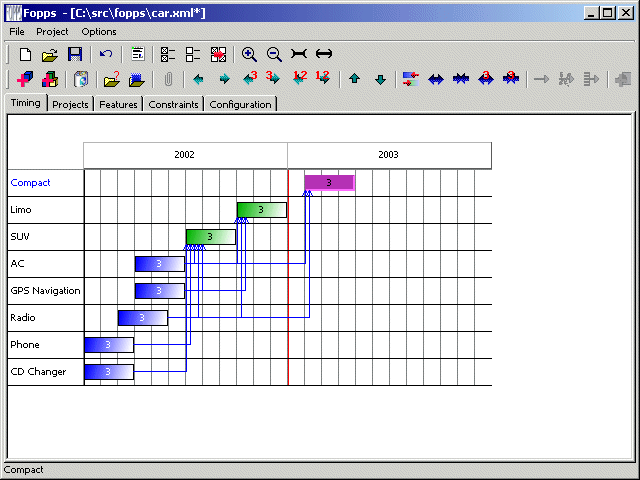640x480 pixels.
Task: Click the check-all checked boxes list icon
Action: [x=168, y=54]
